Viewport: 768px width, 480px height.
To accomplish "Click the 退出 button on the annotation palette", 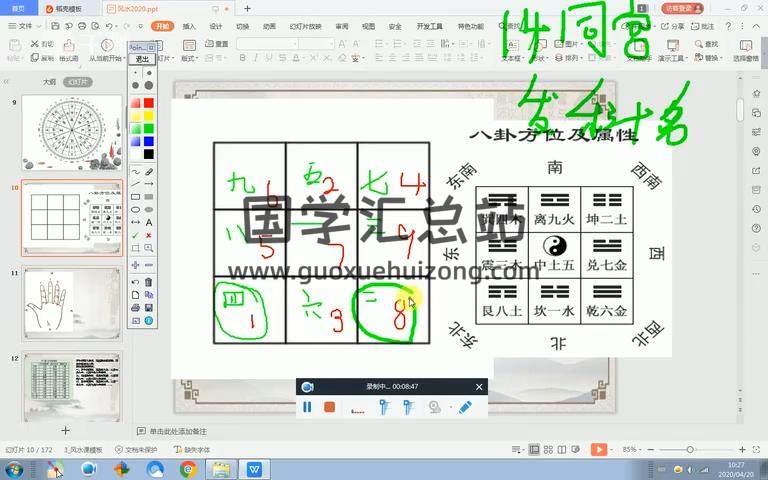I will pyautogui.click(x=142, y=59).
